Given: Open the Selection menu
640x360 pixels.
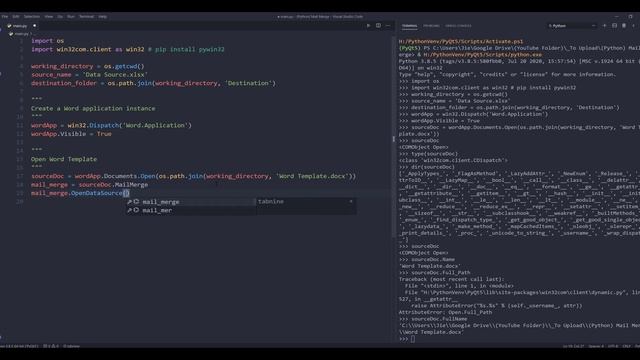Looking at the screenshot, I should 32,17.
